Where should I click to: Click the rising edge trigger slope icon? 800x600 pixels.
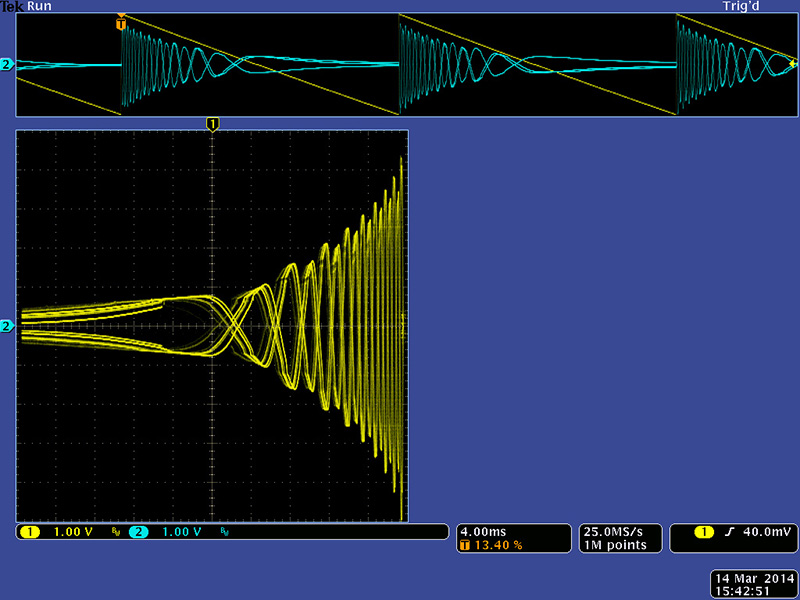coord(728,532)
